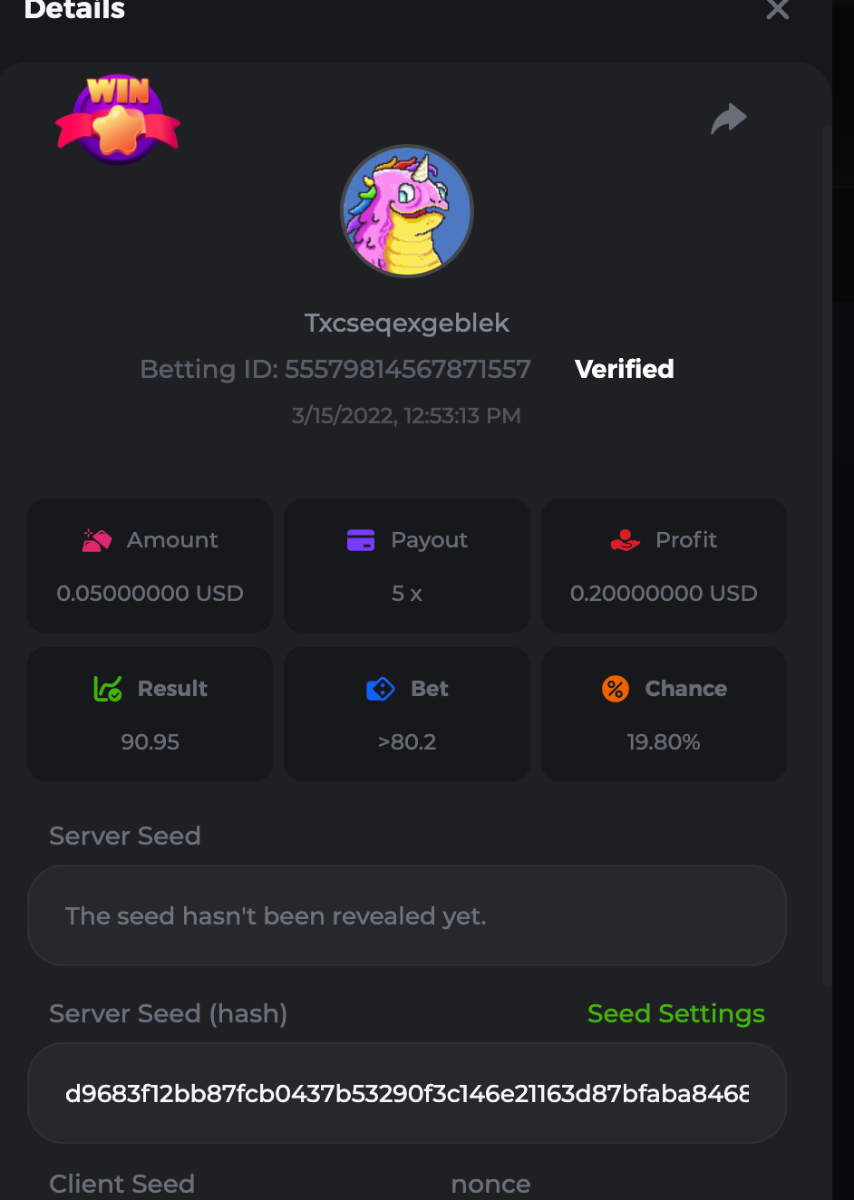
Task: Click the 0.20000000 USD profit value
Action: pyautogui.click(x=663, y=593)
